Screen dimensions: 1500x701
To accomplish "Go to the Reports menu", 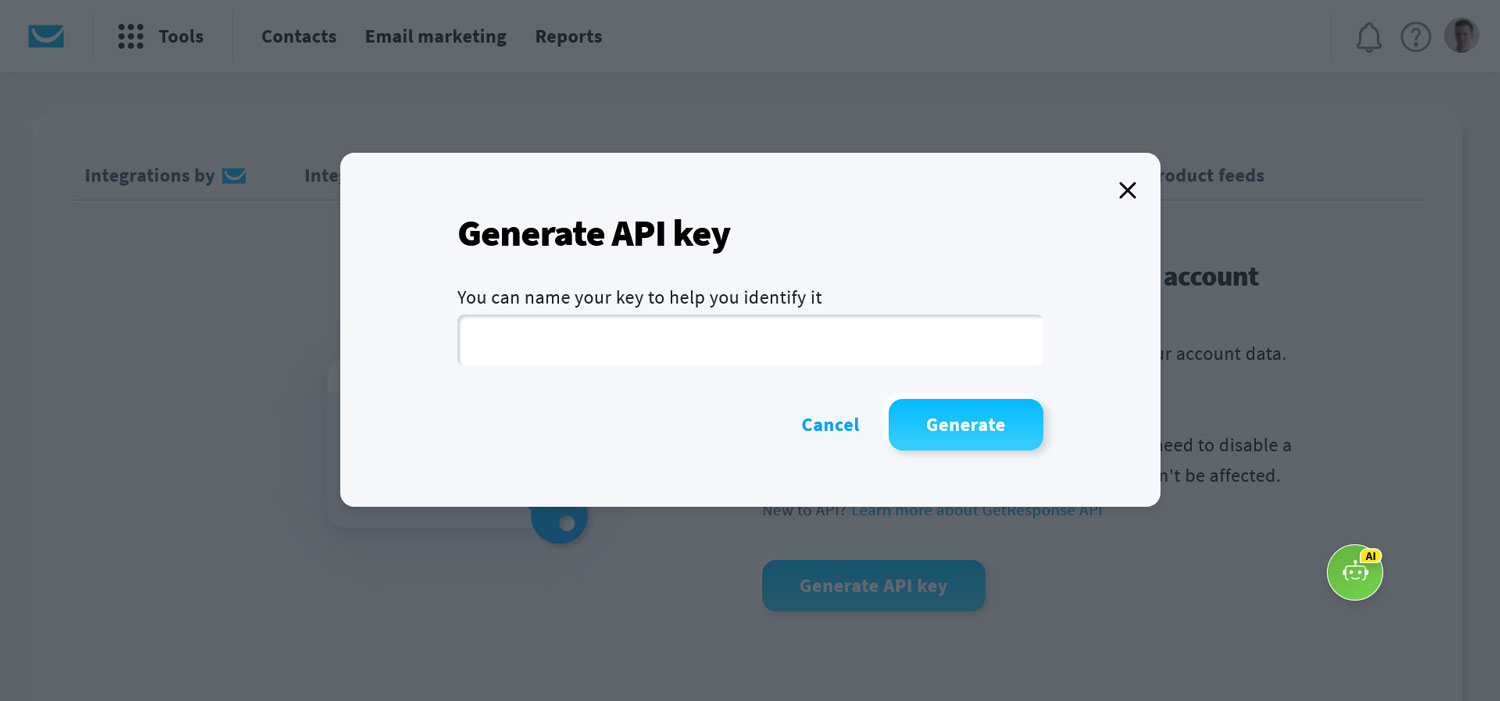I will click(x=568, y=37).
